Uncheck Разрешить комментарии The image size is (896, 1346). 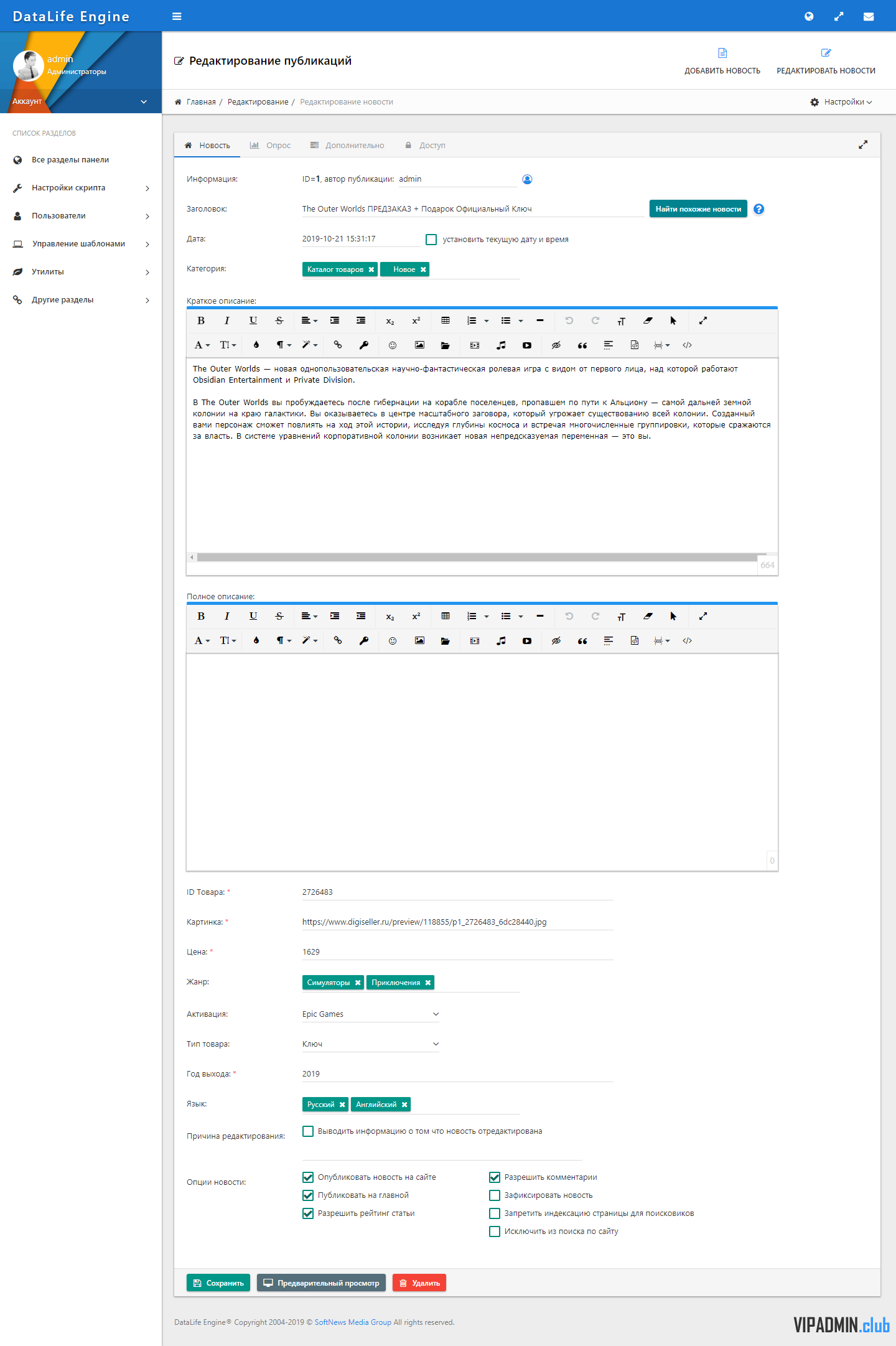pyautogui.click(x=495, y=1177)
